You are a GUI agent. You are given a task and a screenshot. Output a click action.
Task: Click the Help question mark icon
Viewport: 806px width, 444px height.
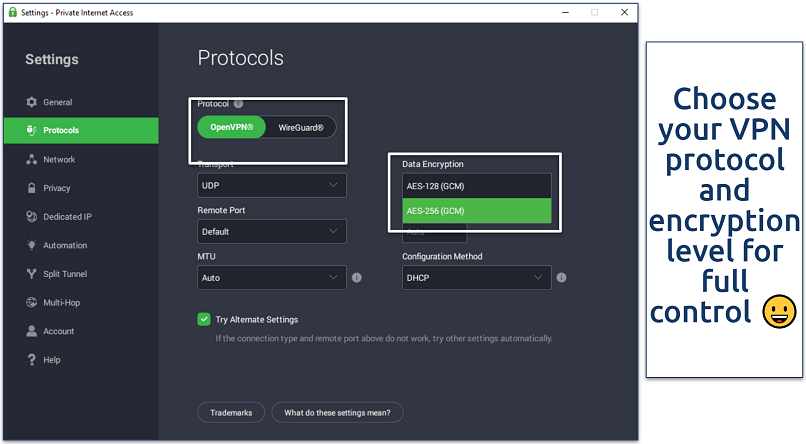click(x=31, y=360)
